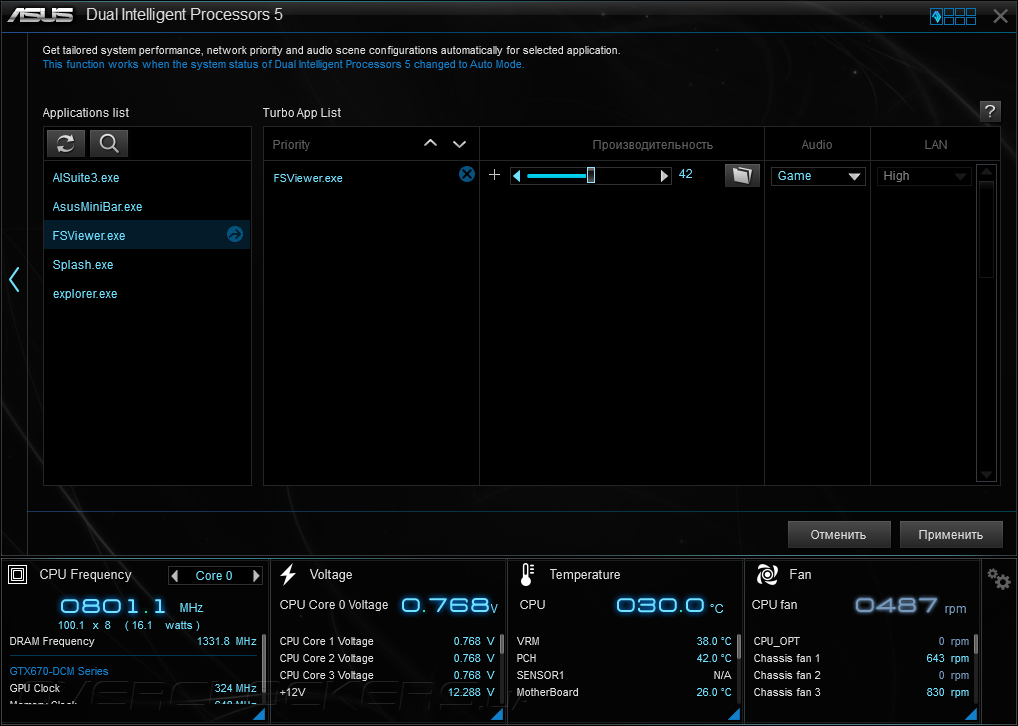Click the DRAM Frequency row

coord(133,641)
